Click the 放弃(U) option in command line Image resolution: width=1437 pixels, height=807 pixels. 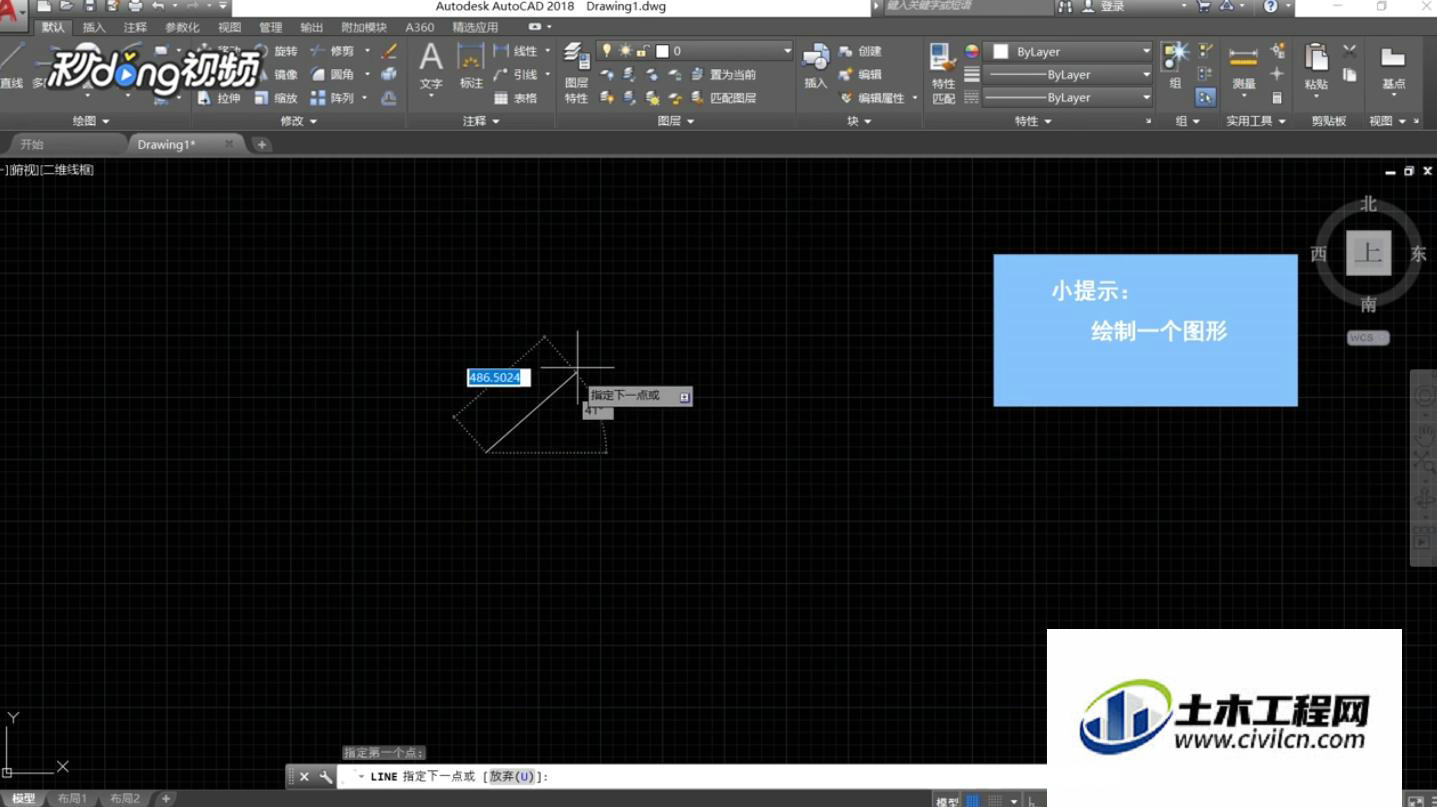coord(512,776)
